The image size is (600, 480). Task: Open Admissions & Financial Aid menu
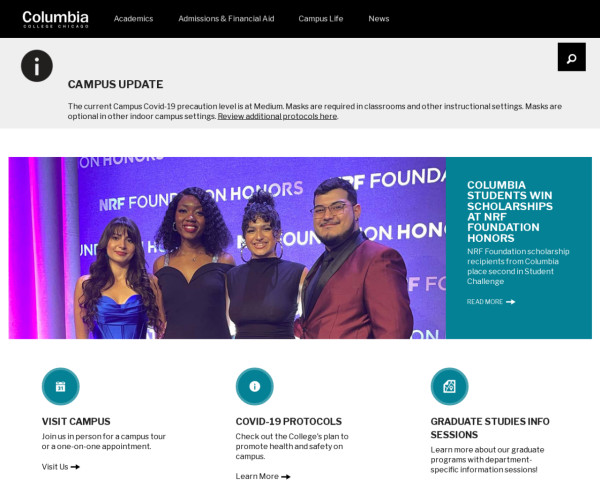click(x=226, y=19)
